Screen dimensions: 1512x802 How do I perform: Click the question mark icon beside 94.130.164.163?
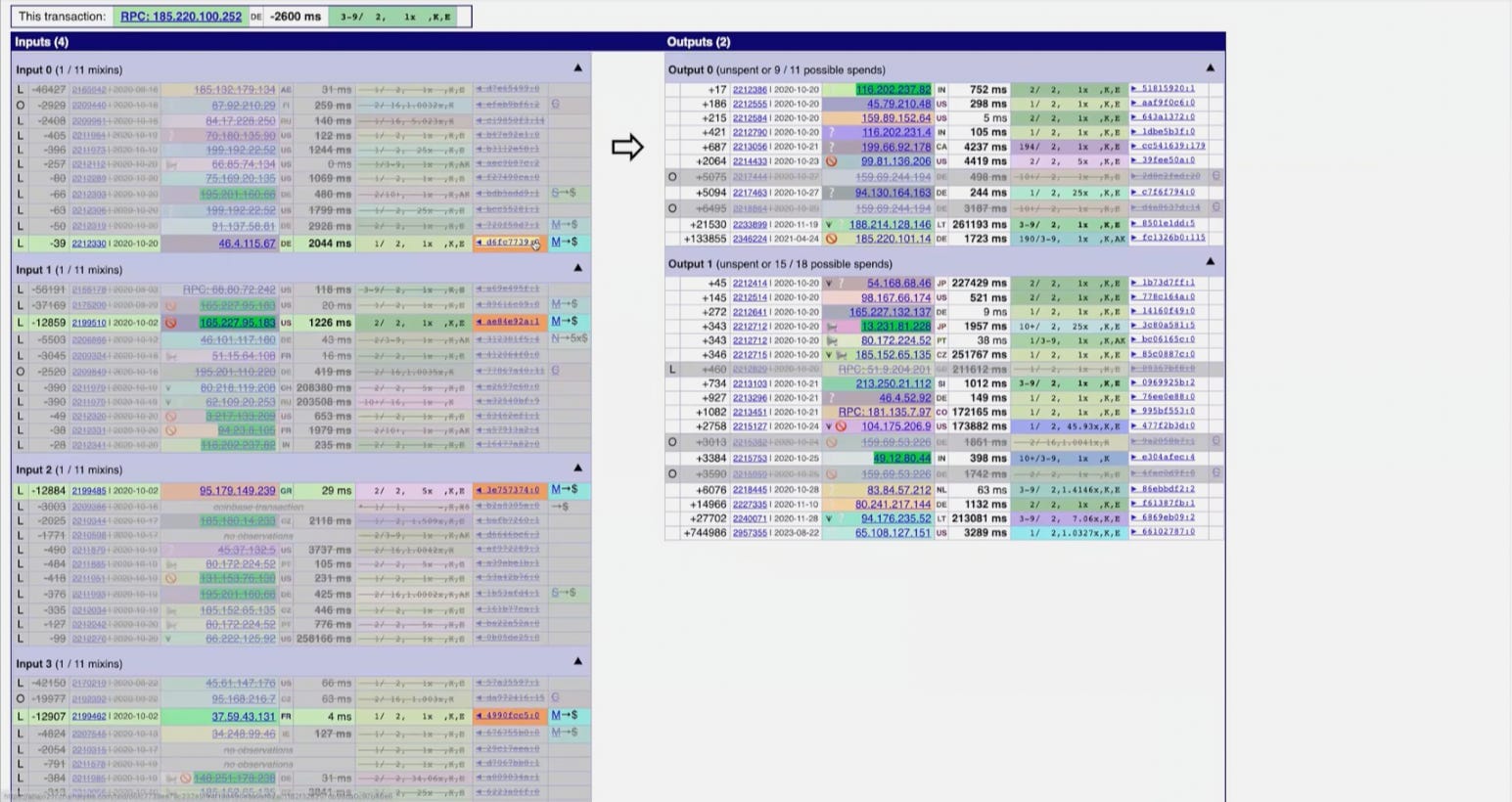(x=832, y=194)
